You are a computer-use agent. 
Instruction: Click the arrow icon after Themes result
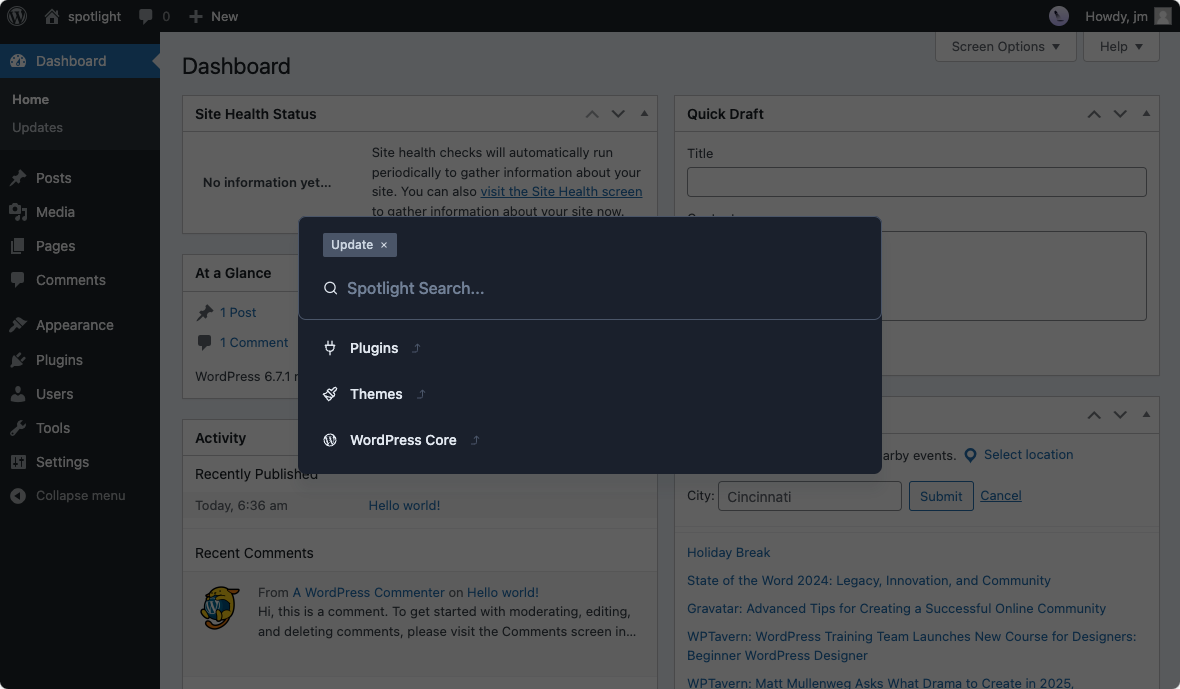pyautogui.click(x=421, y=394)
